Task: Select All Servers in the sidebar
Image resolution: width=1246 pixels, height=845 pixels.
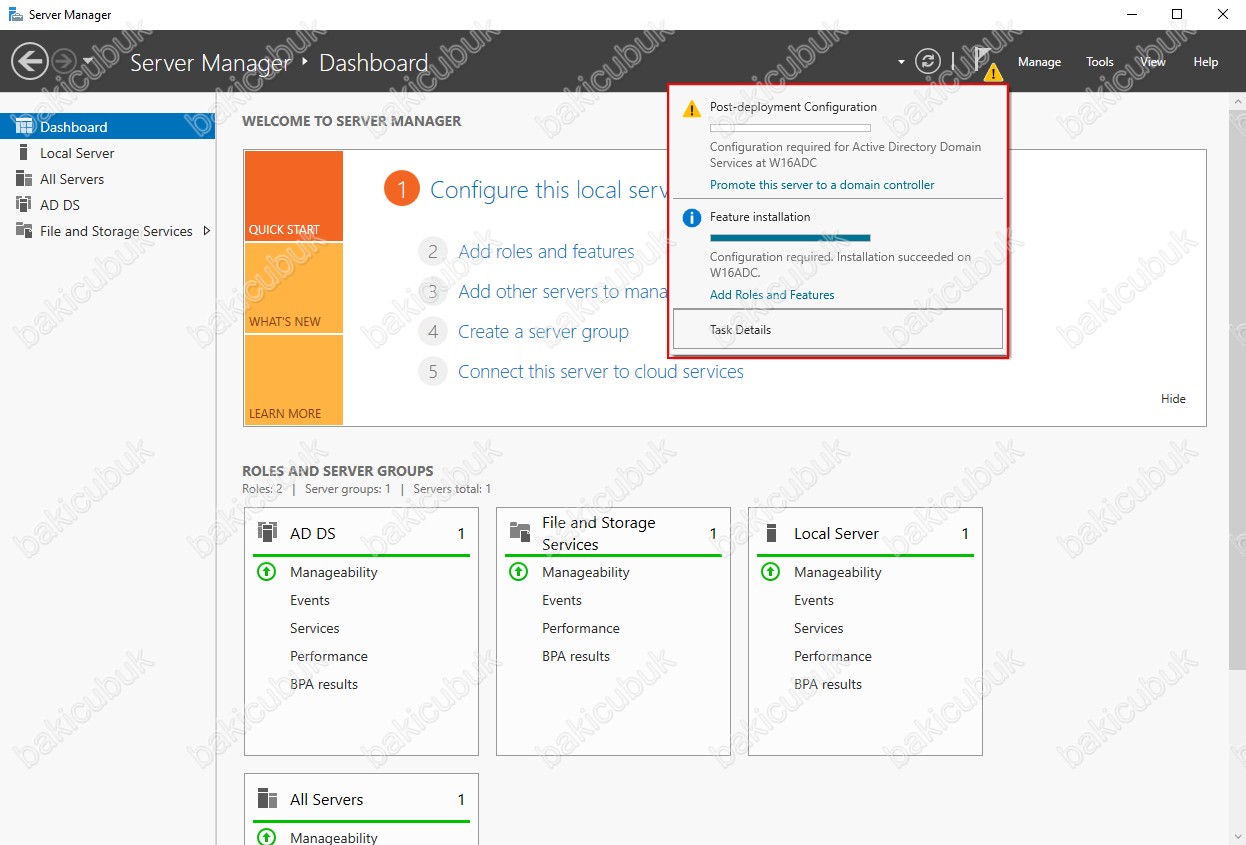Action: [107, 179]
